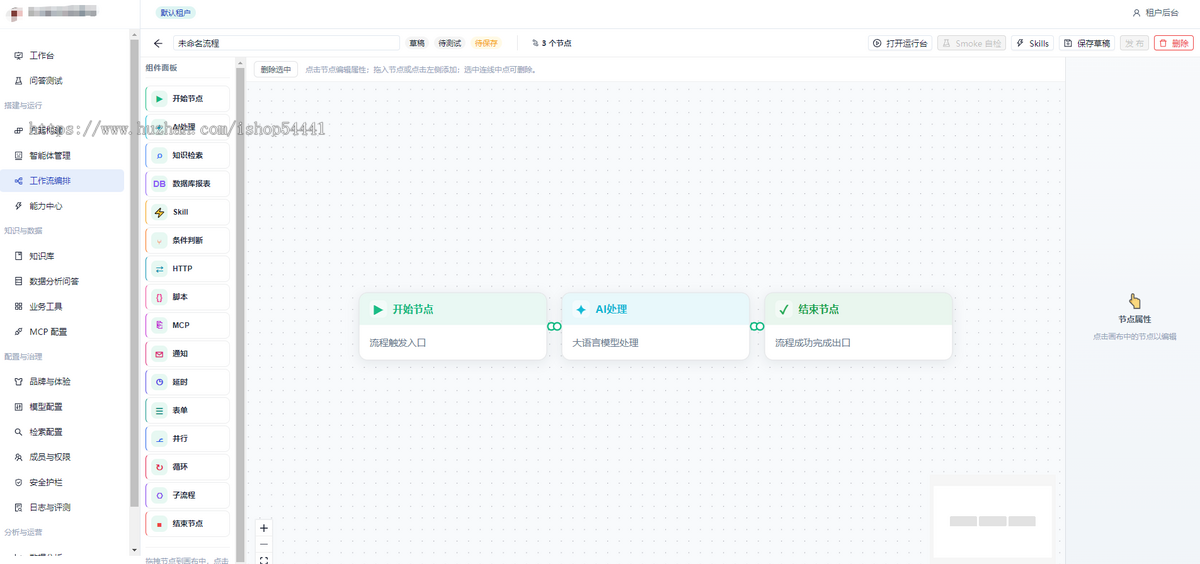Viewport: 1200px width, 564px height.
Task: Open 业务工具 in the sidebar
Action: point(62,306)
